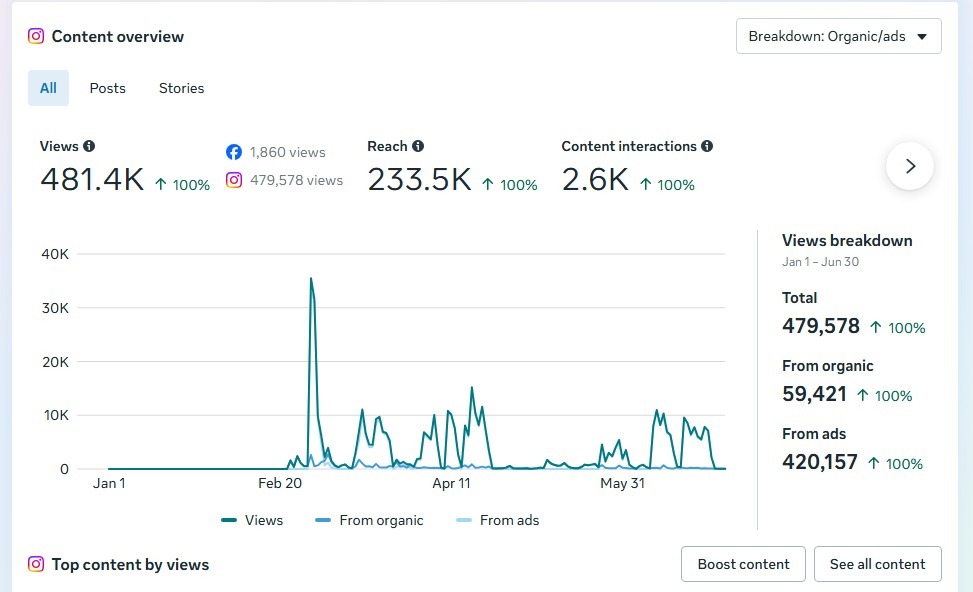Image resolution: width=973 pixels, height=592 pixels.
Task: Click the 481.4K views value
Action: [x=92, y=180]
